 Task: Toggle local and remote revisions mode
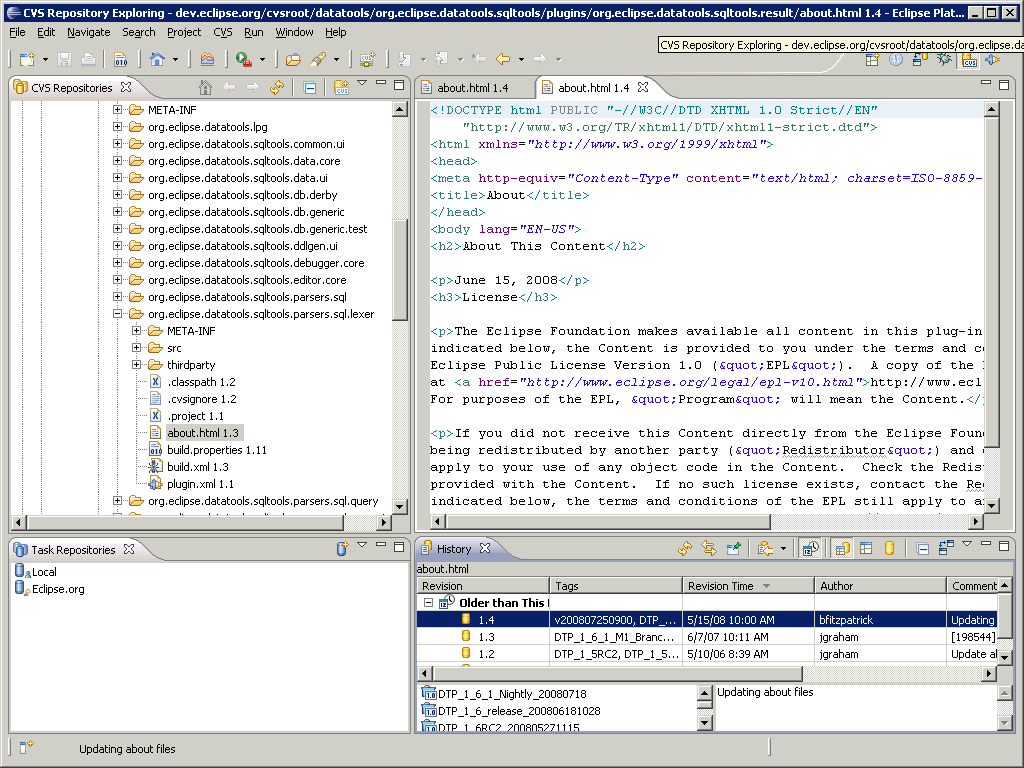[842, 548]
